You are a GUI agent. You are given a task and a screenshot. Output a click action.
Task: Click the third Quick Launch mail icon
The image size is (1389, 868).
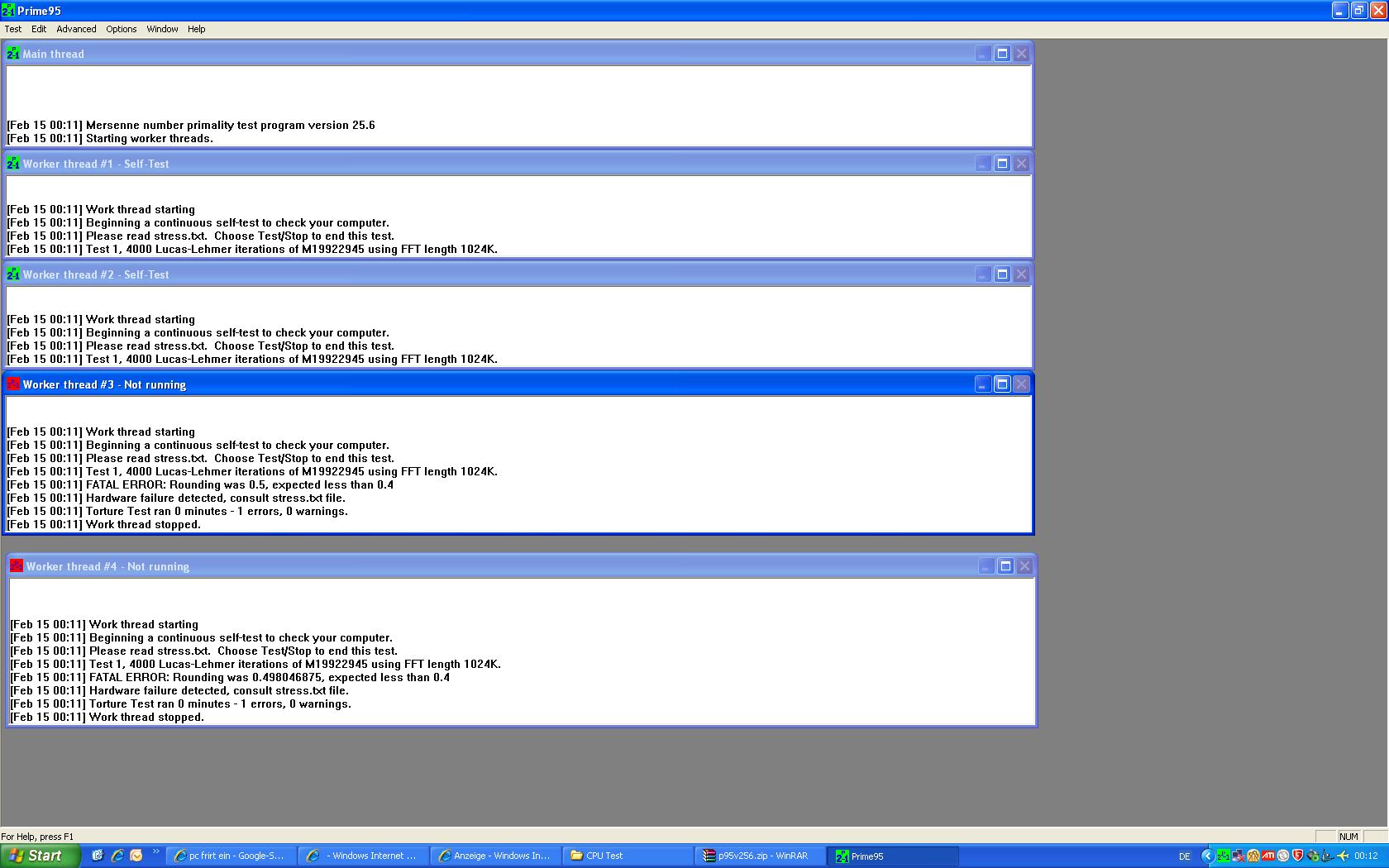coord(136,856)
